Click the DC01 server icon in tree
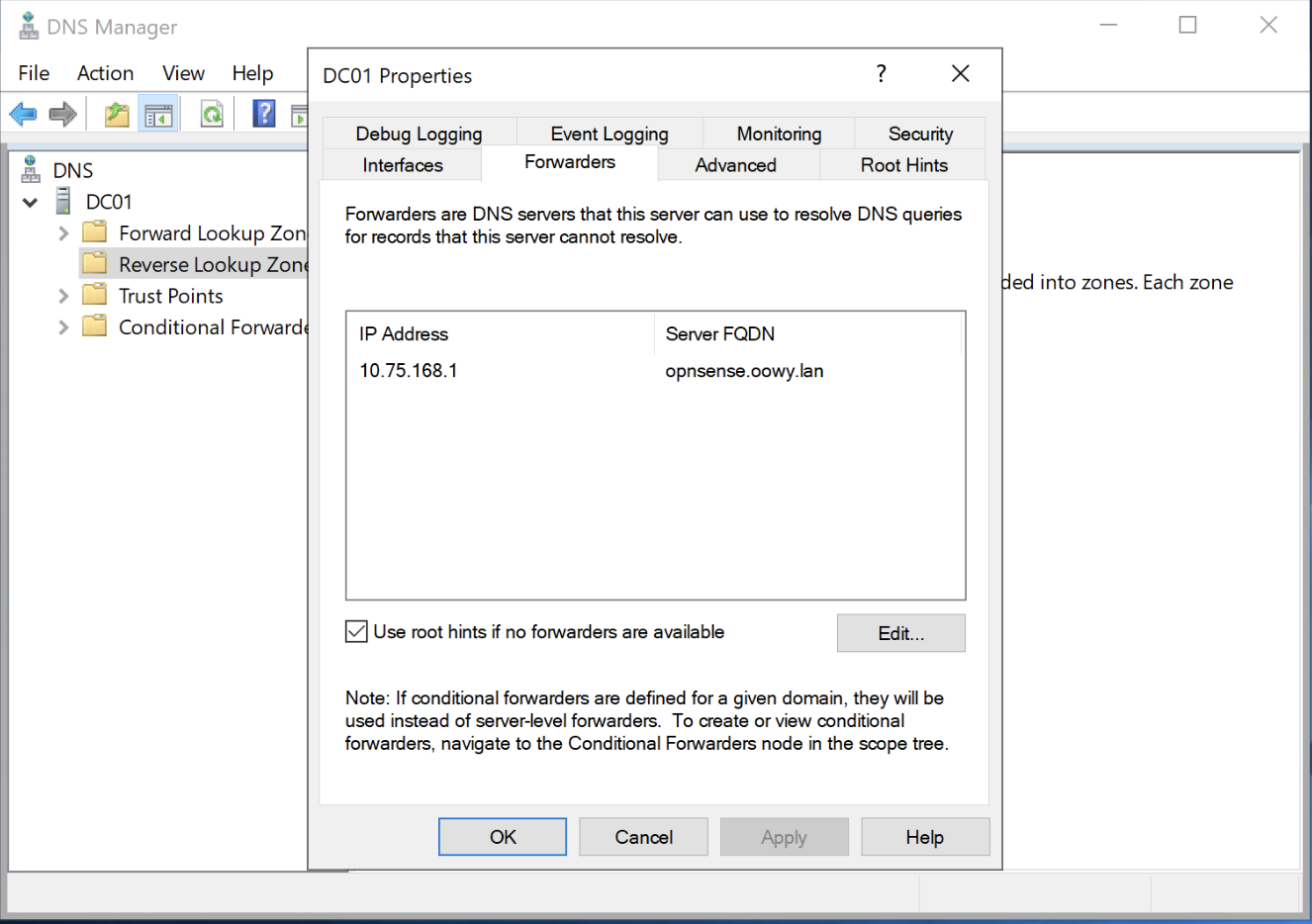The height and width of the screenshot is (924, 1312). [x=64, y=202]
